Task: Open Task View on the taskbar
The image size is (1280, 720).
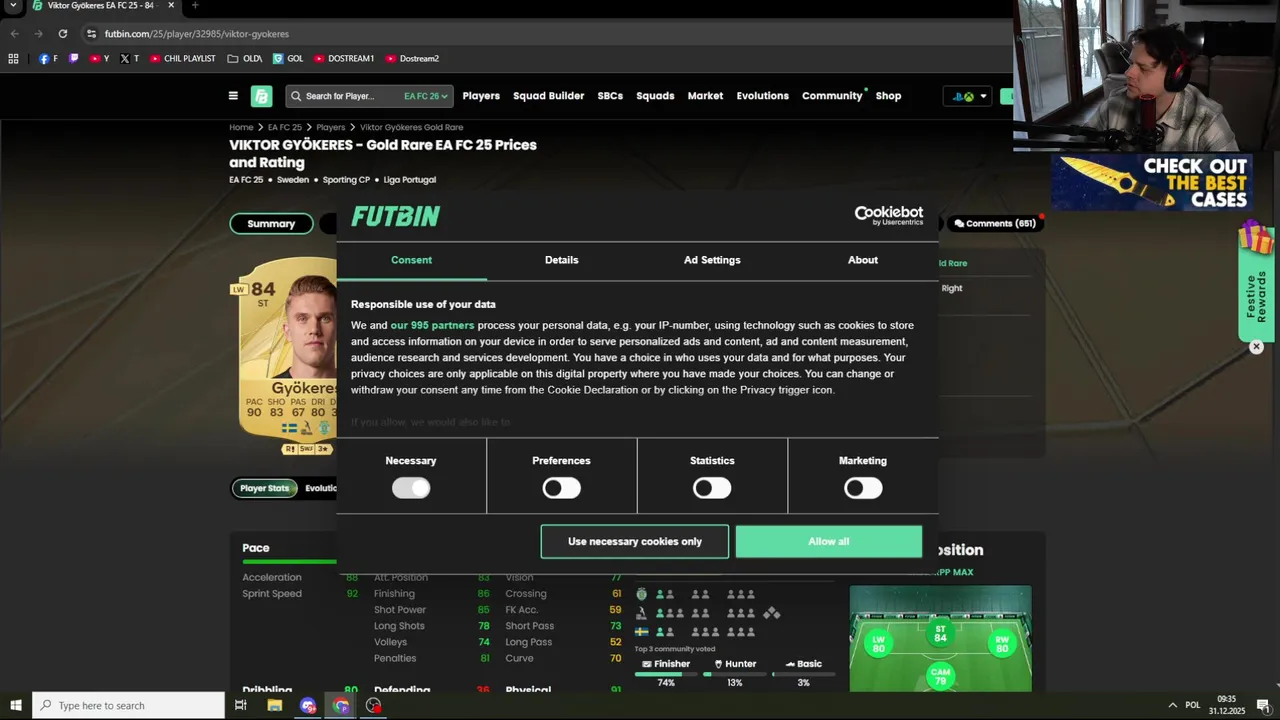Action: (x=240, y=705)
